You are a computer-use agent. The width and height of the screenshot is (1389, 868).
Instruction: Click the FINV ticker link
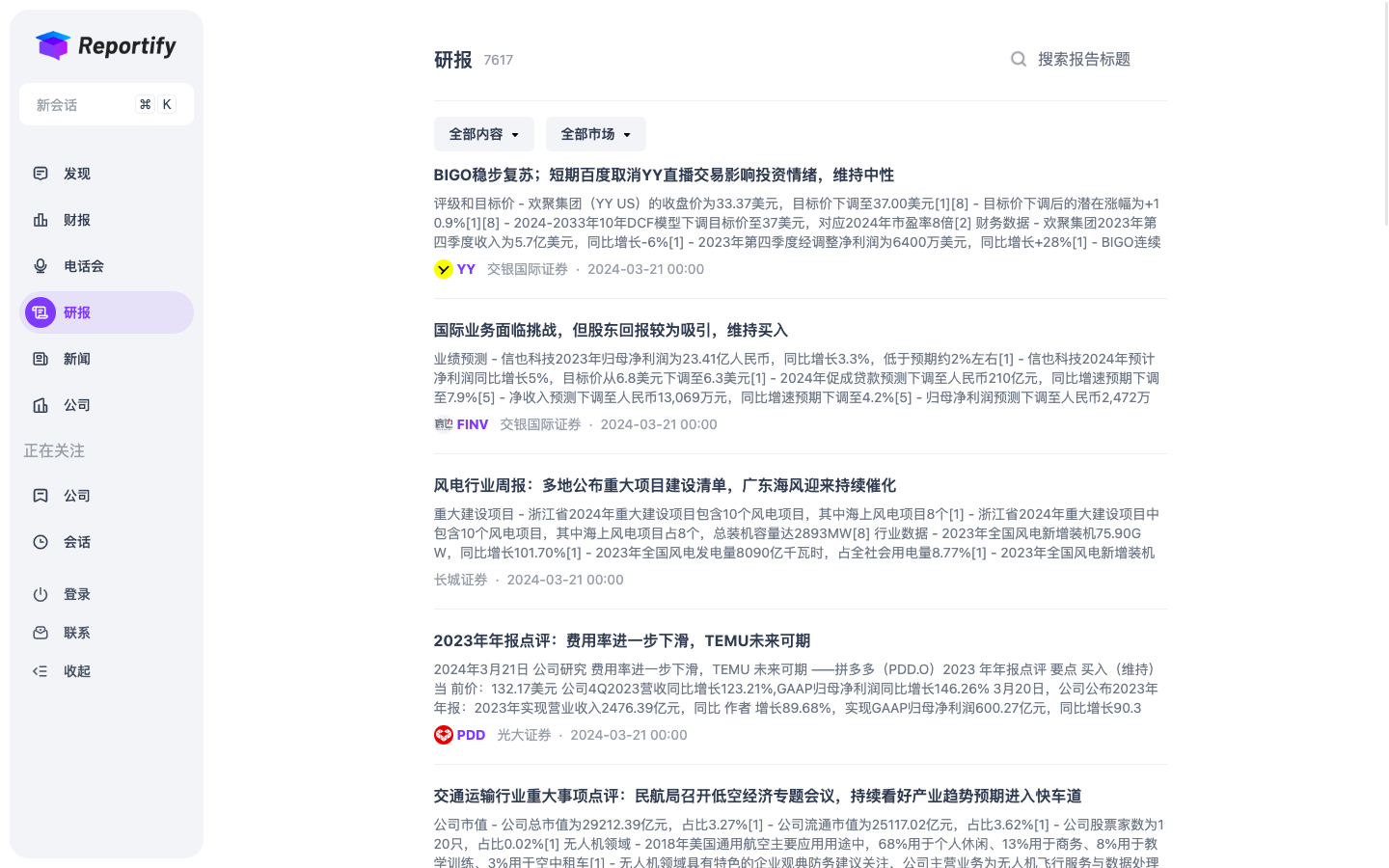pos(473,424)
